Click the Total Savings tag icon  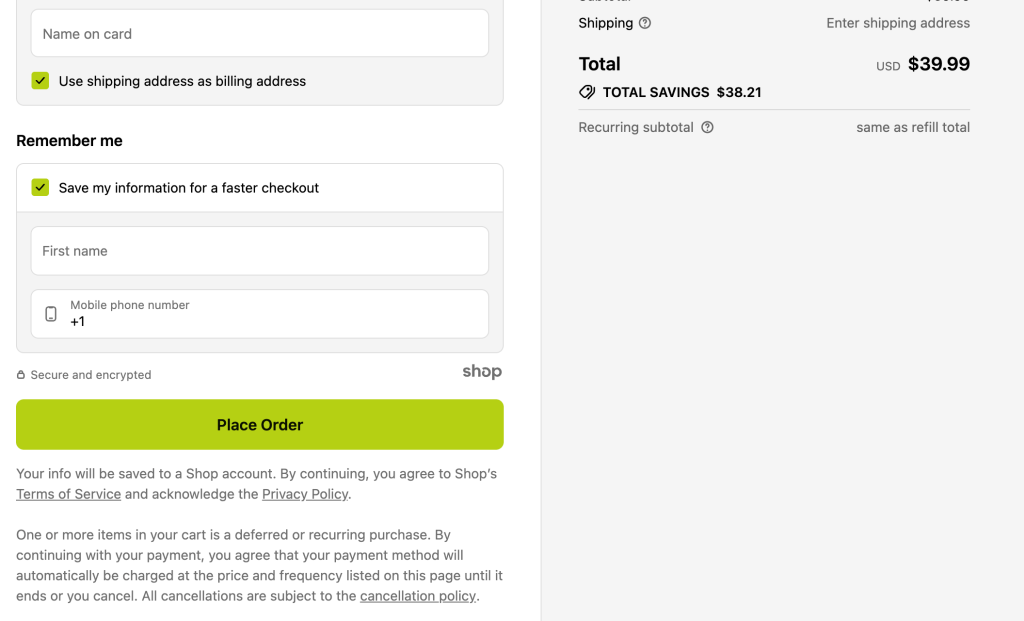pos(587,92)
